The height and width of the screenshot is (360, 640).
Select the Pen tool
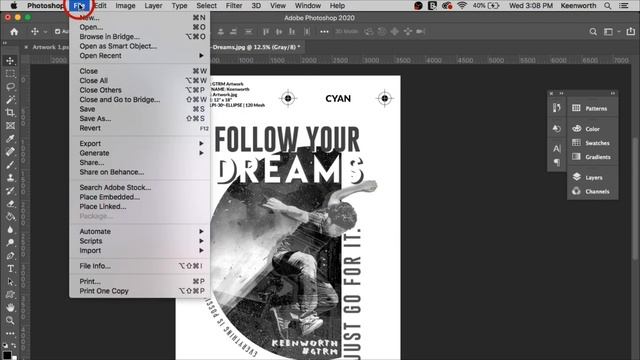[x=10, y=256]
